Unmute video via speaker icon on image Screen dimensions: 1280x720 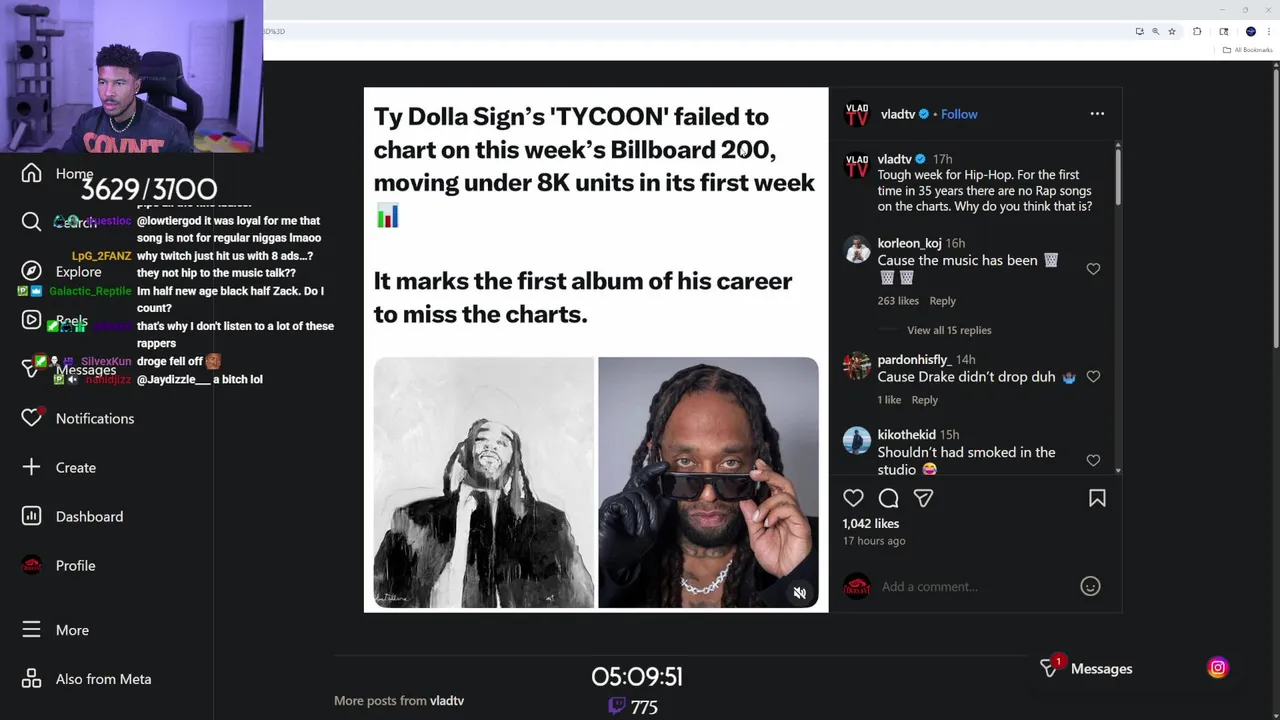tap(799, 593)
